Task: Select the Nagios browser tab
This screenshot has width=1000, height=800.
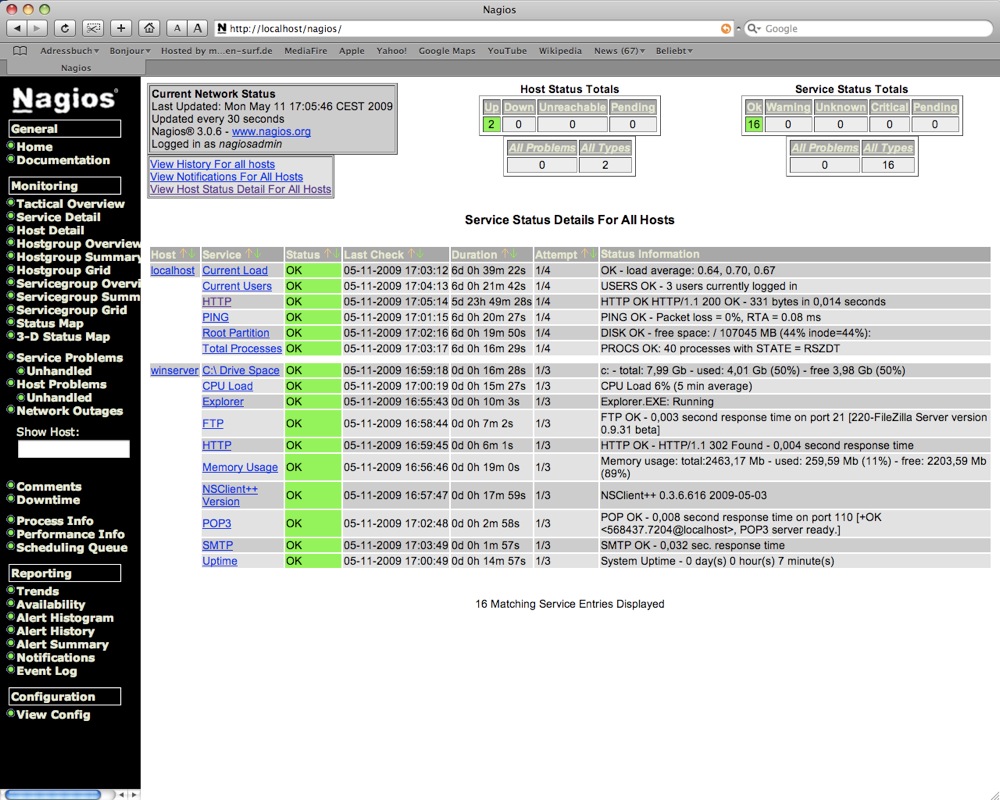Action: 76,68
